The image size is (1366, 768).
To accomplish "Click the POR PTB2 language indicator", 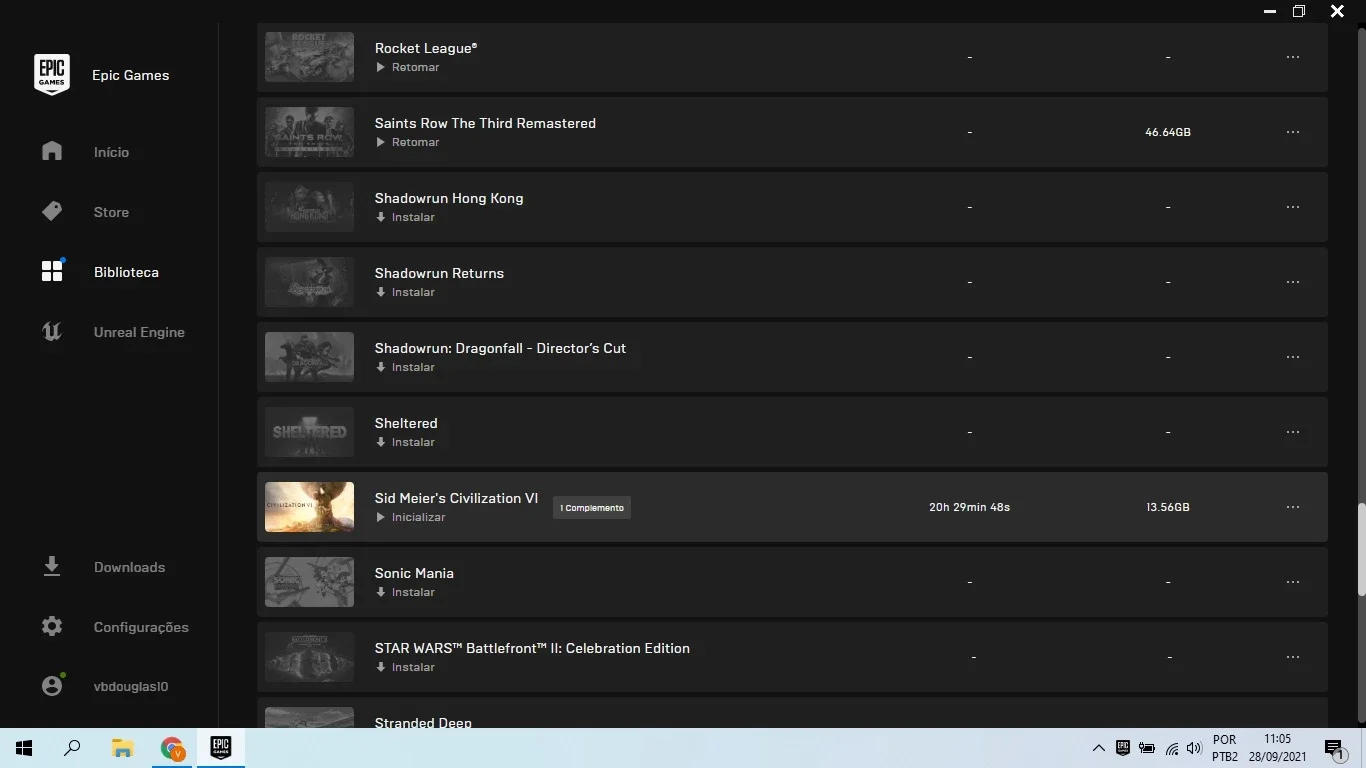I will point(1225,748).
